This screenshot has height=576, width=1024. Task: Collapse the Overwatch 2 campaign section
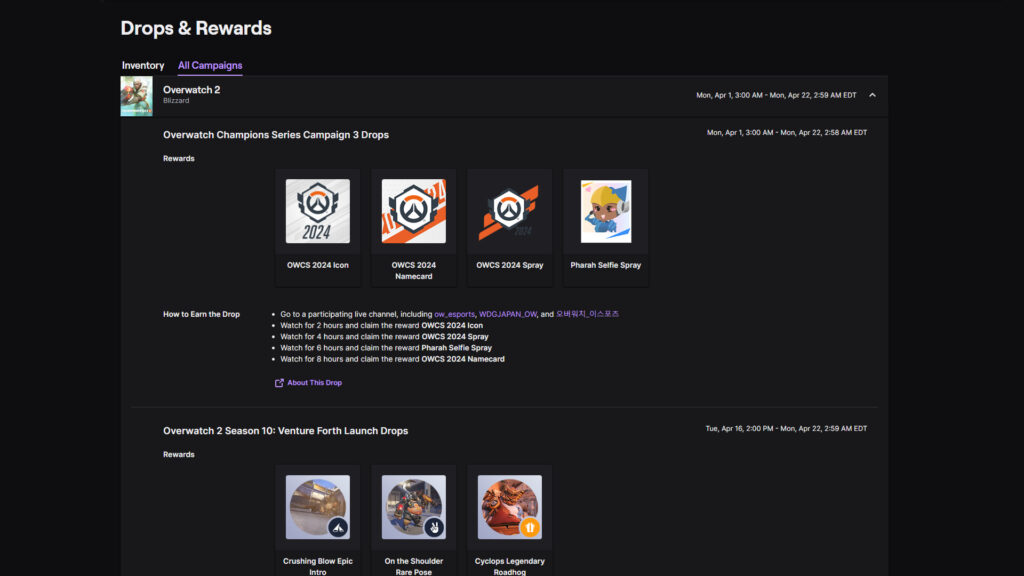(x=871, y=96)
